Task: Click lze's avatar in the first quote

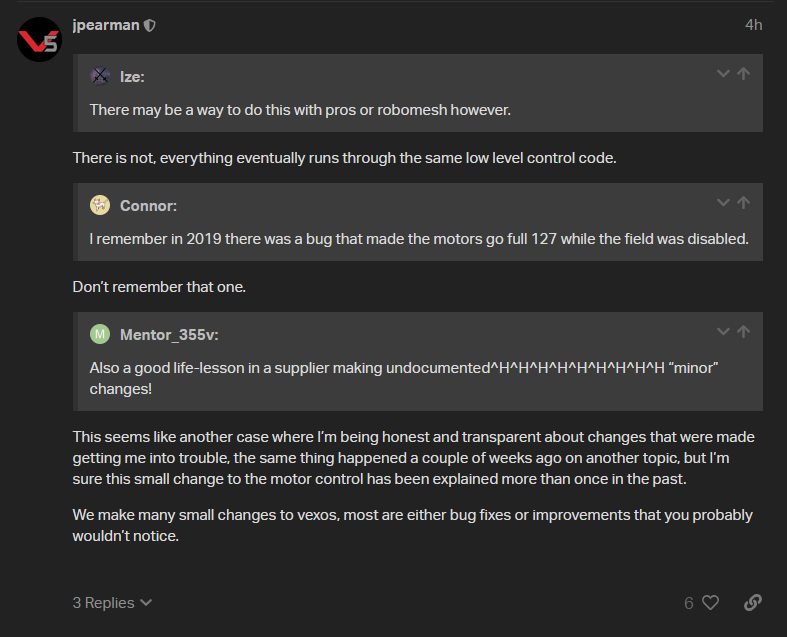Action: pos(99,76)
